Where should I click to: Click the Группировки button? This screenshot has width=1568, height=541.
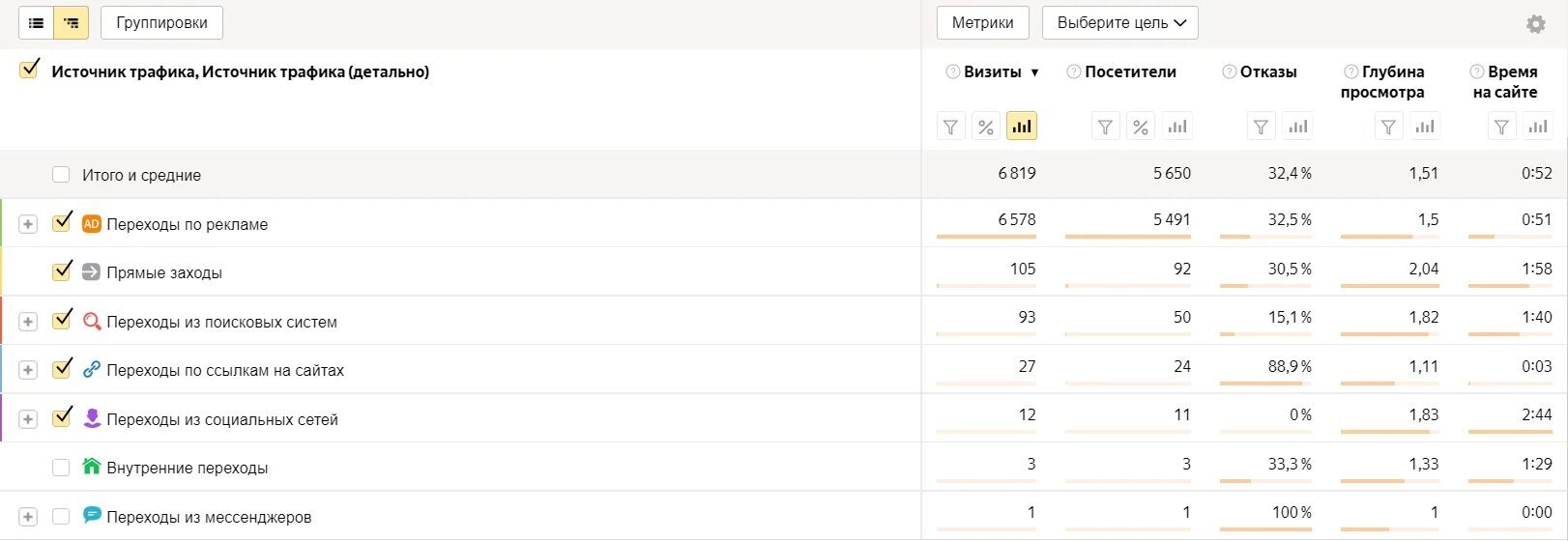[161, 23]
